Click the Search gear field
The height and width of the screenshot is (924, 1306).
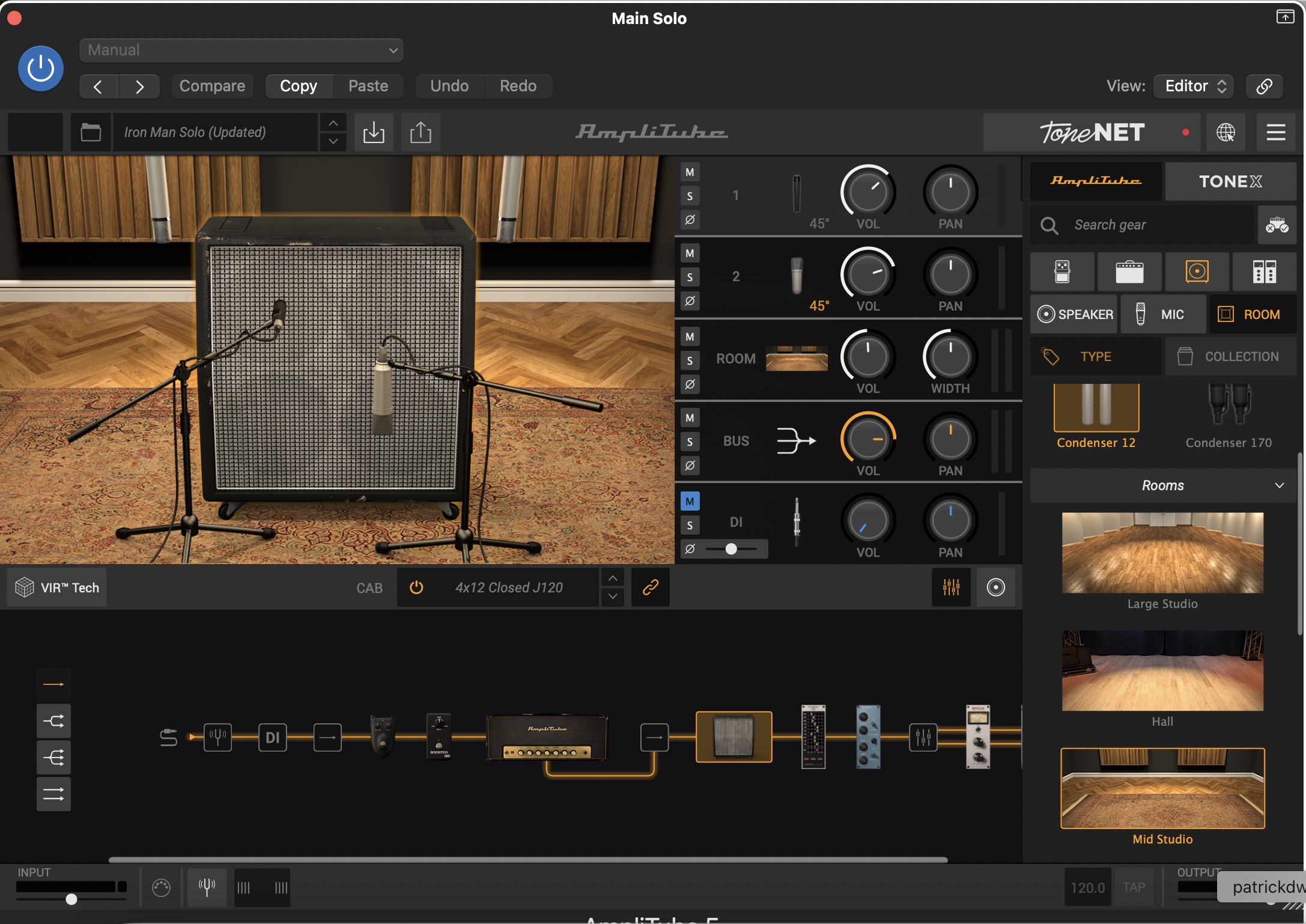pyautogui.click(x=1143, y=225)
